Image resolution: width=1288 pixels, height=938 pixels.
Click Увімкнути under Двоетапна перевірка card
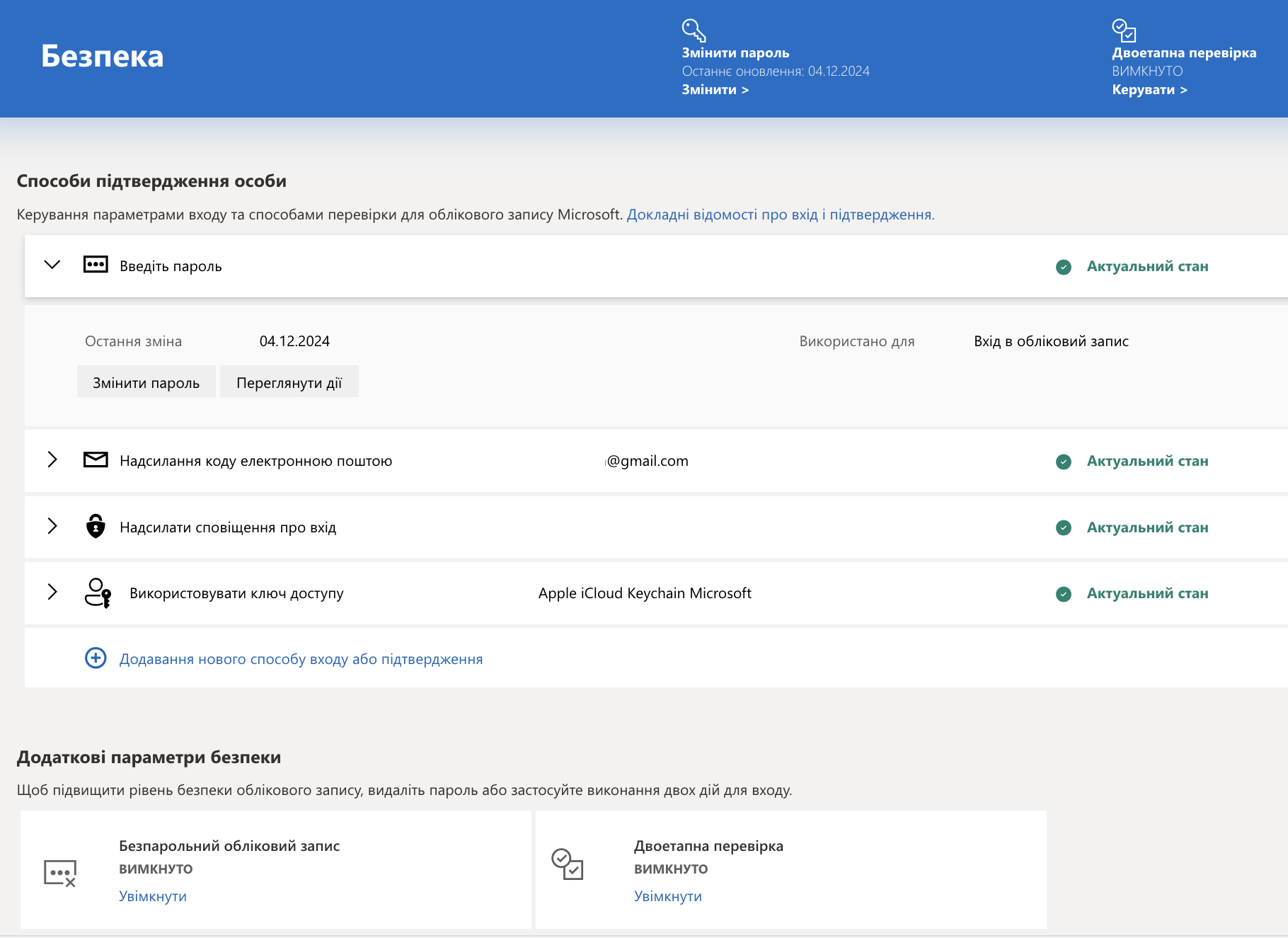click(668, 896)
